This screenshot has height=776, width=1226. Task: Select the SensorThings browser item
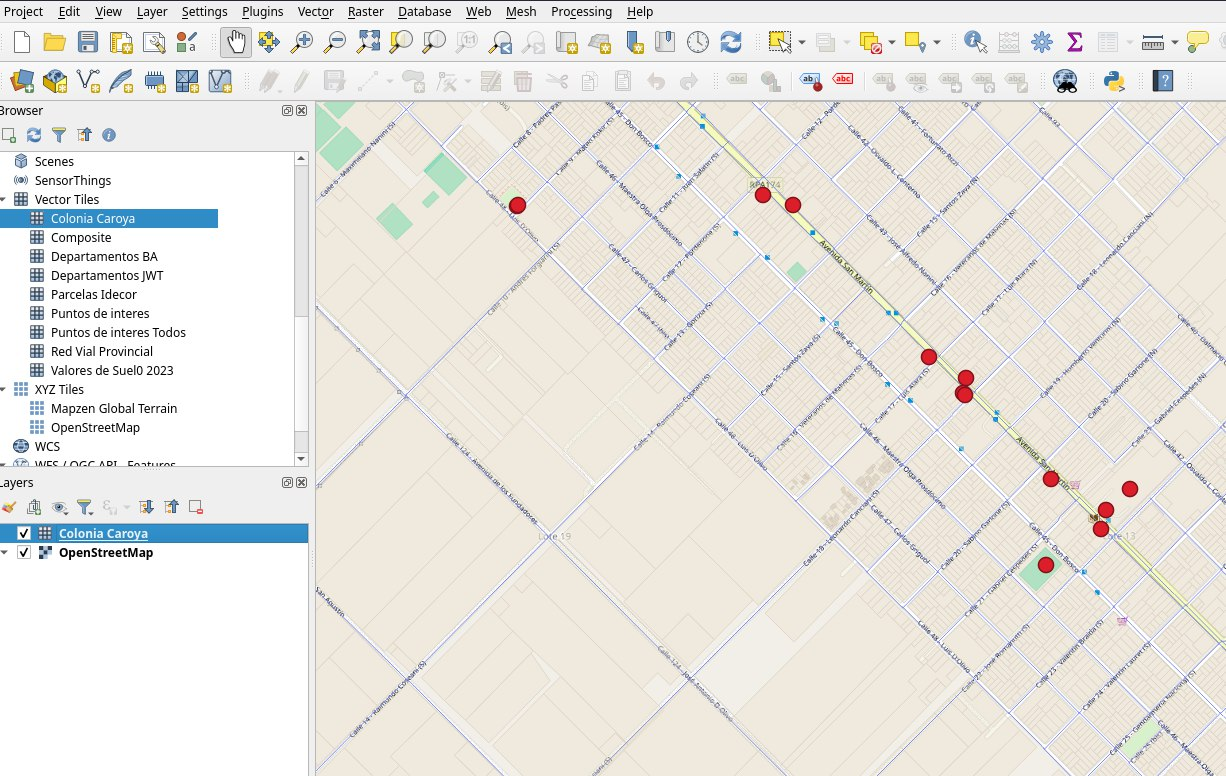click(x=73, y=180)
